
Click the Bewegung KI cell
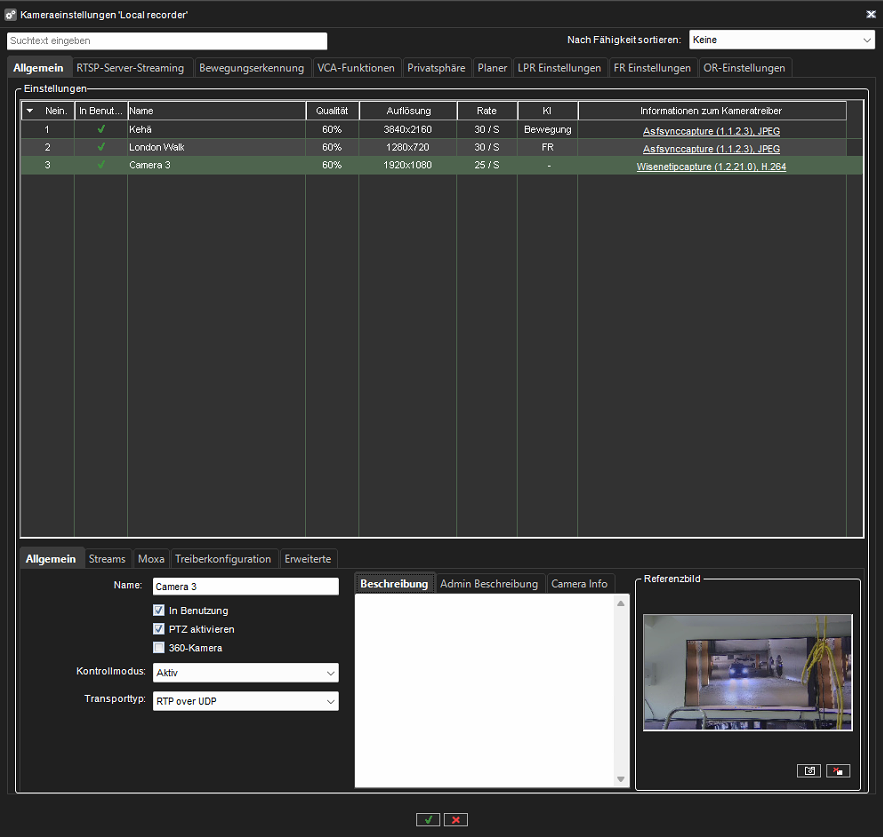[x=547, y=130]
